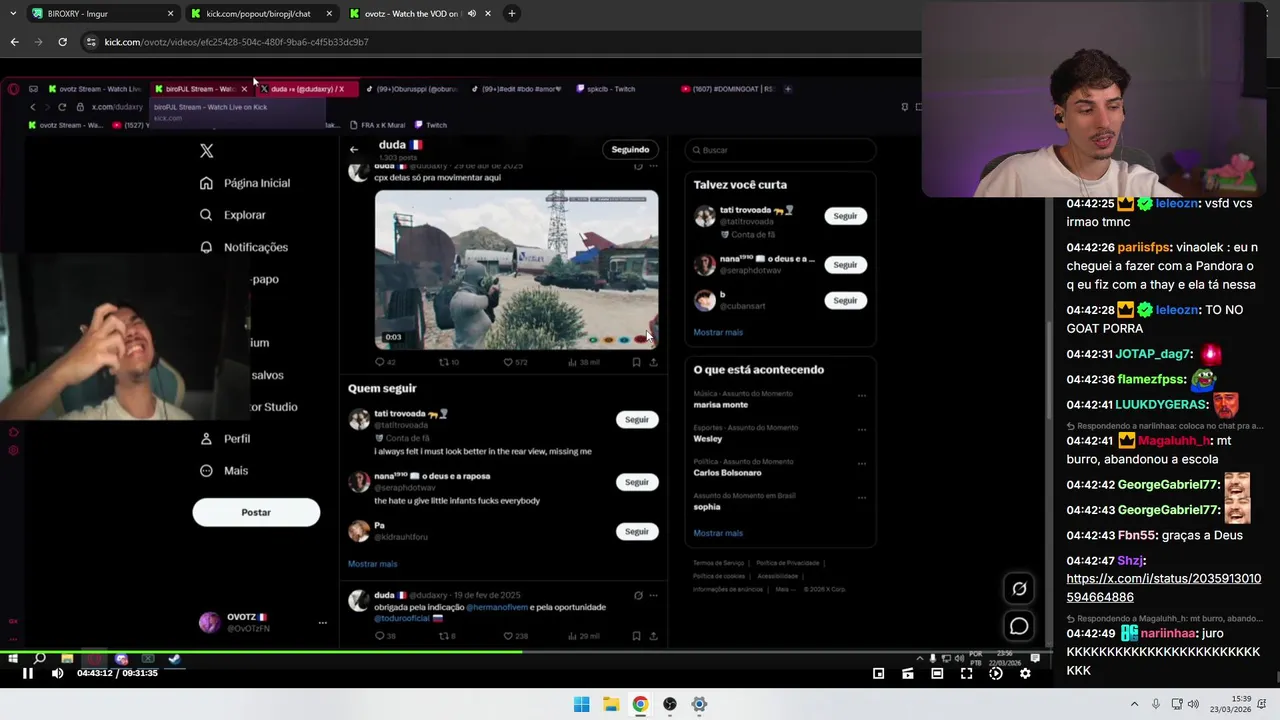Viewport: 1280px width, 720px height.
Task: Open Notificações in the X sidebar
Action: coord(244,247)
